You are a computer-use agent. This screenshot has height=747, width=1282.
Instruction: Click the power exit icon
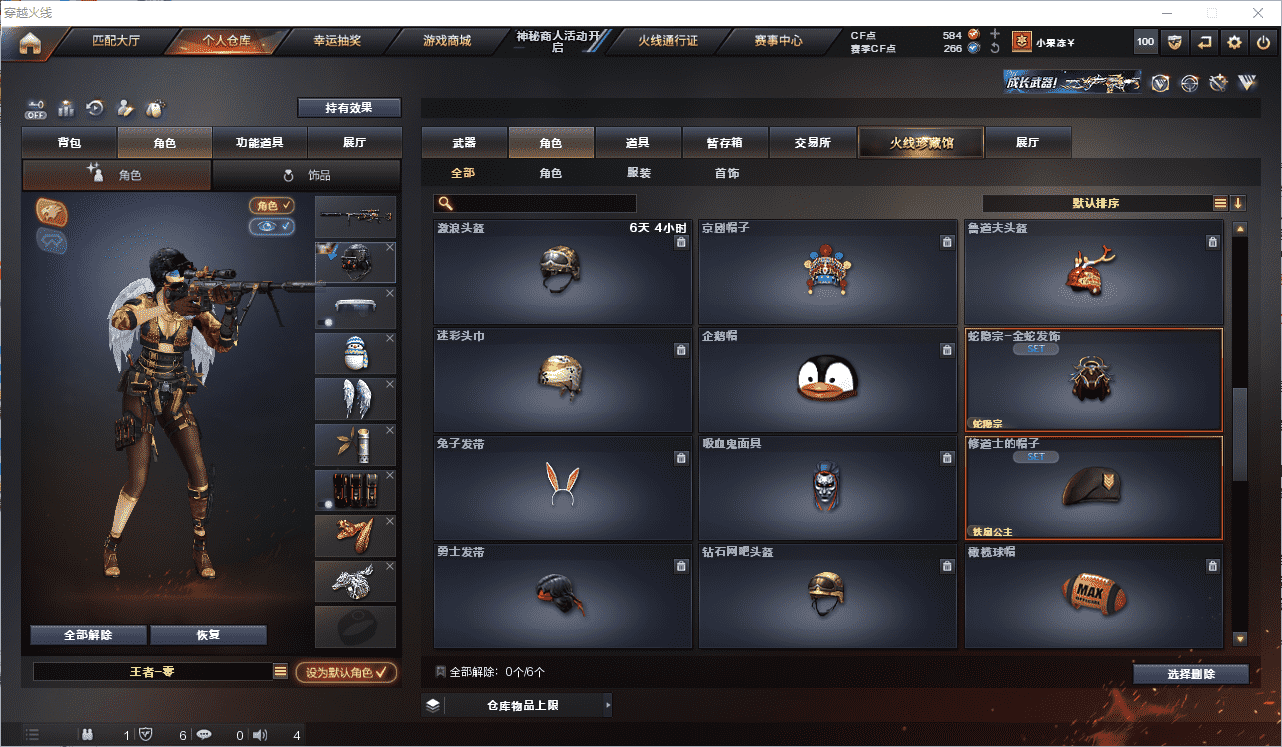1263,42
